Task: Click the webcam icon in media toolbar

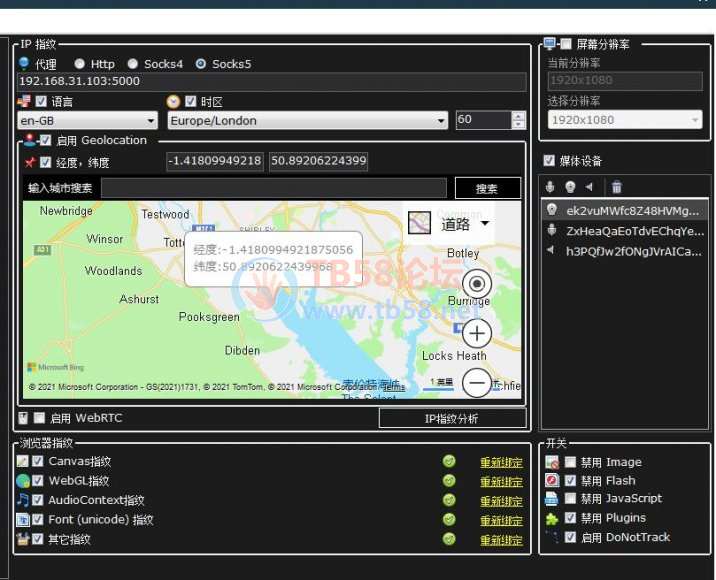Action: click(570, 187)
